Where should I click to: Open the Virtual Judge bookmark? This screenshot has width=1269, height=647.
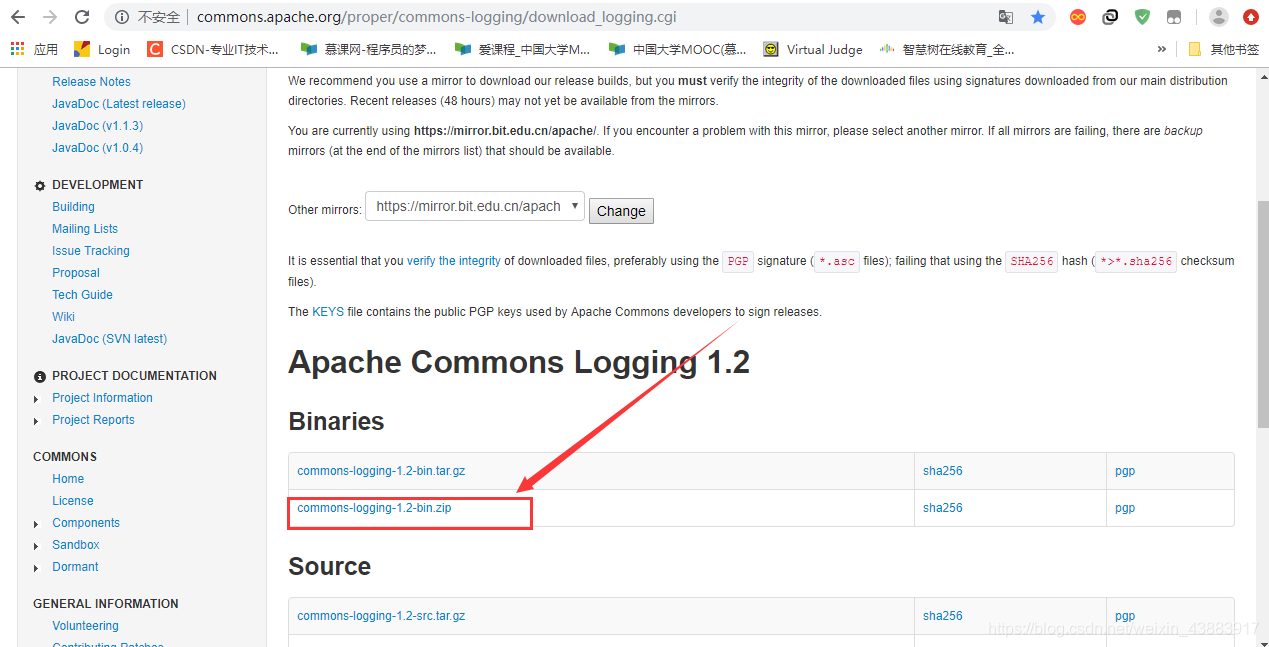(812, 49)
